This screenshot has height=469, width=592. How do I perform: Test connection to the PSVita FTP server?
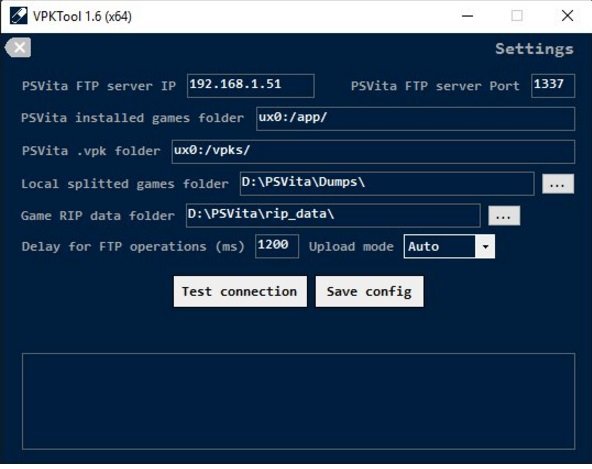[240, 292]
